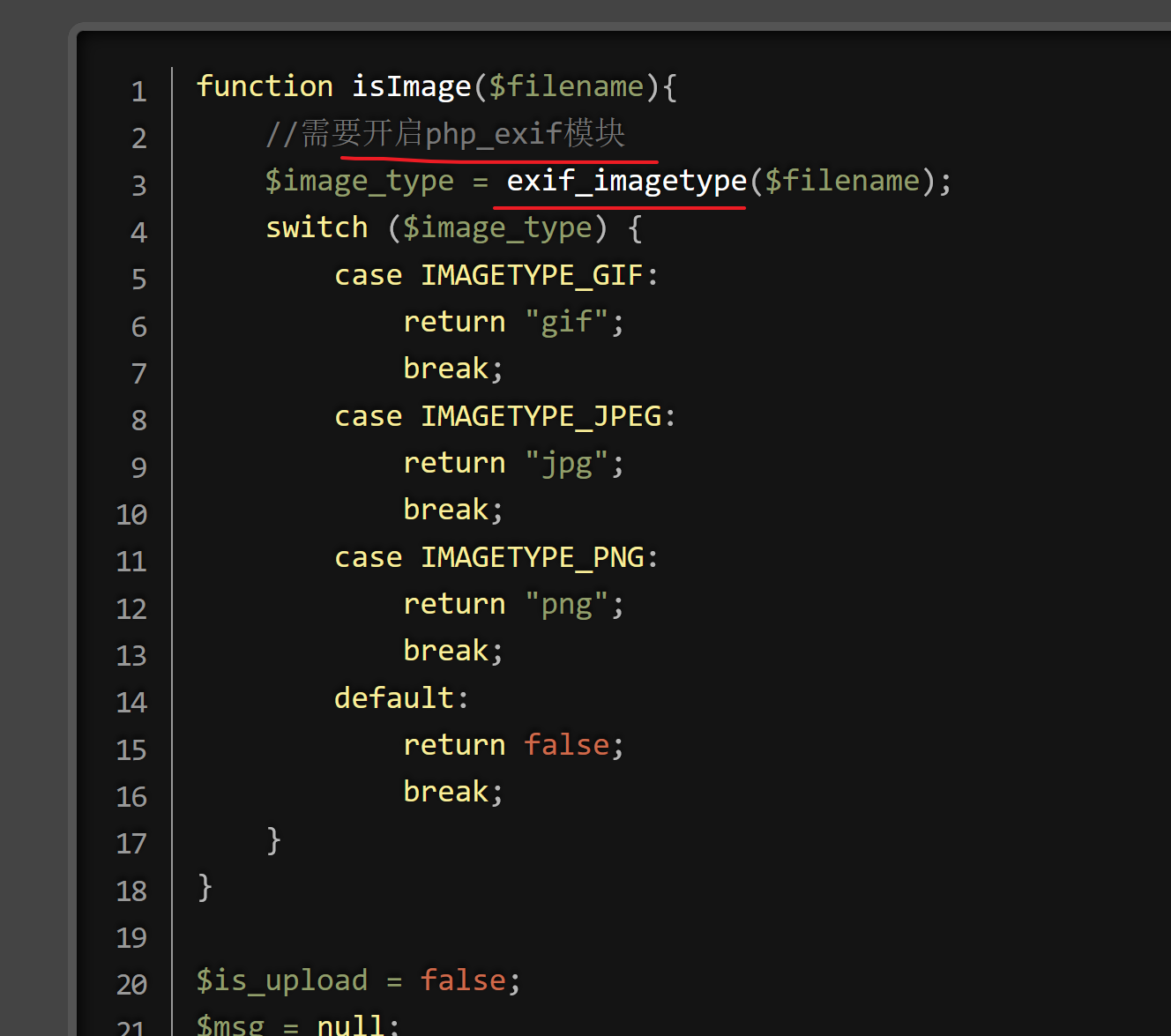
Task: Click the "png" string literal
Action: coord(567,604)
